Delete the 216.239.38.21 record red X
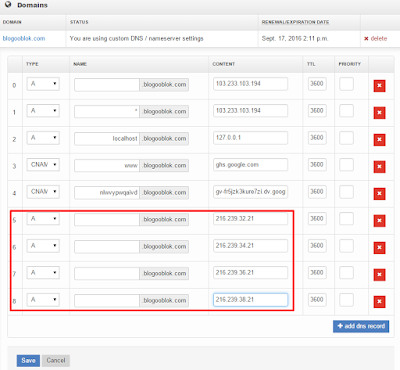400x370 pixels. 379,302
